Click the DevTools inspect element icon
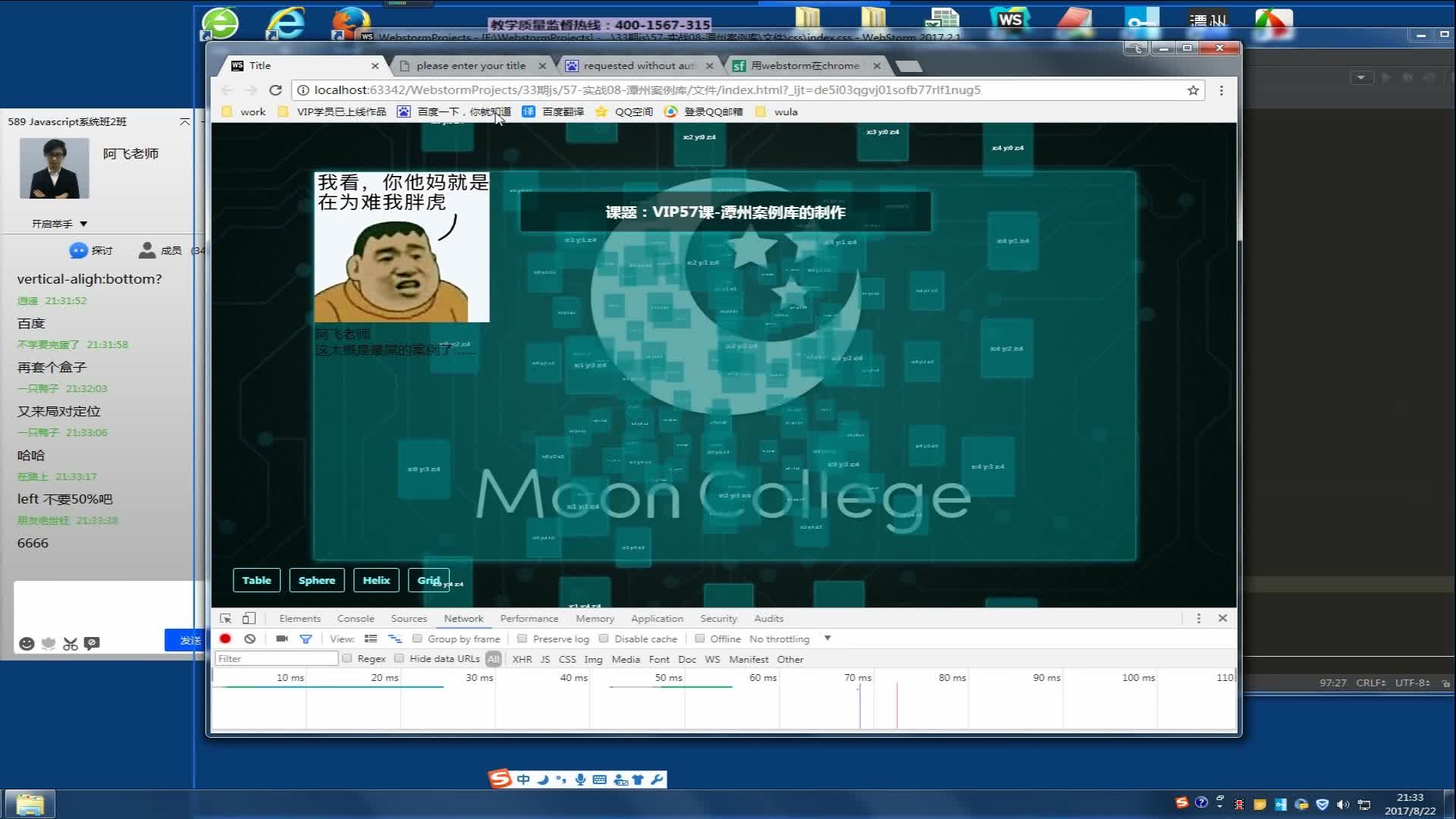 (x=225, y=618)
